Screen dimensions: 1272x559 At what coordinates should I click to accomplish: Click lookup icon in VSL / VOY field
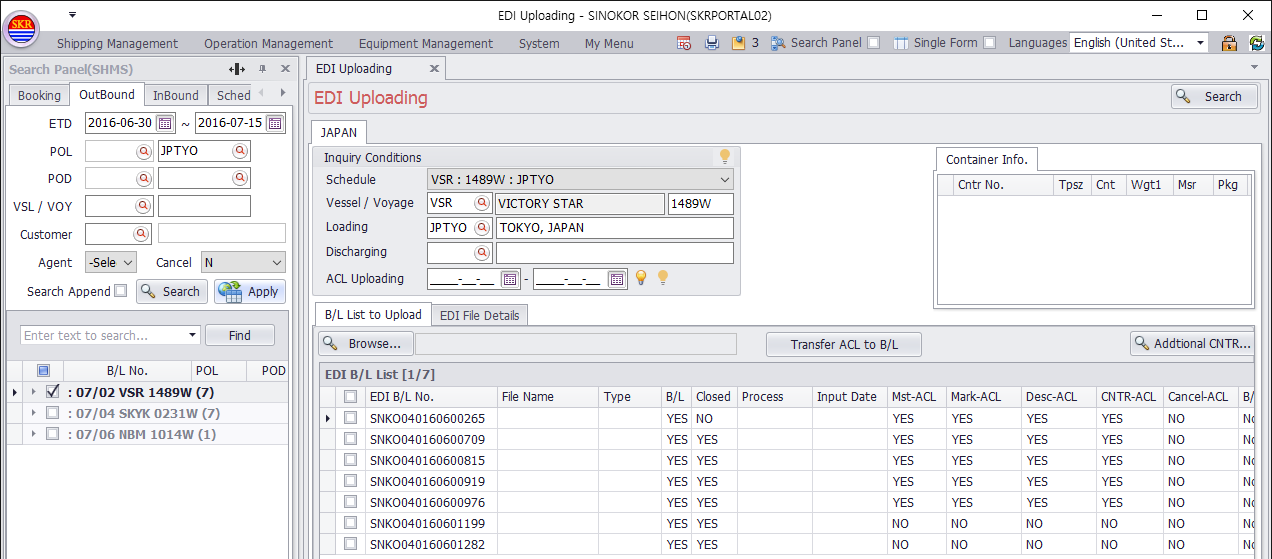[x=144, y=206]
